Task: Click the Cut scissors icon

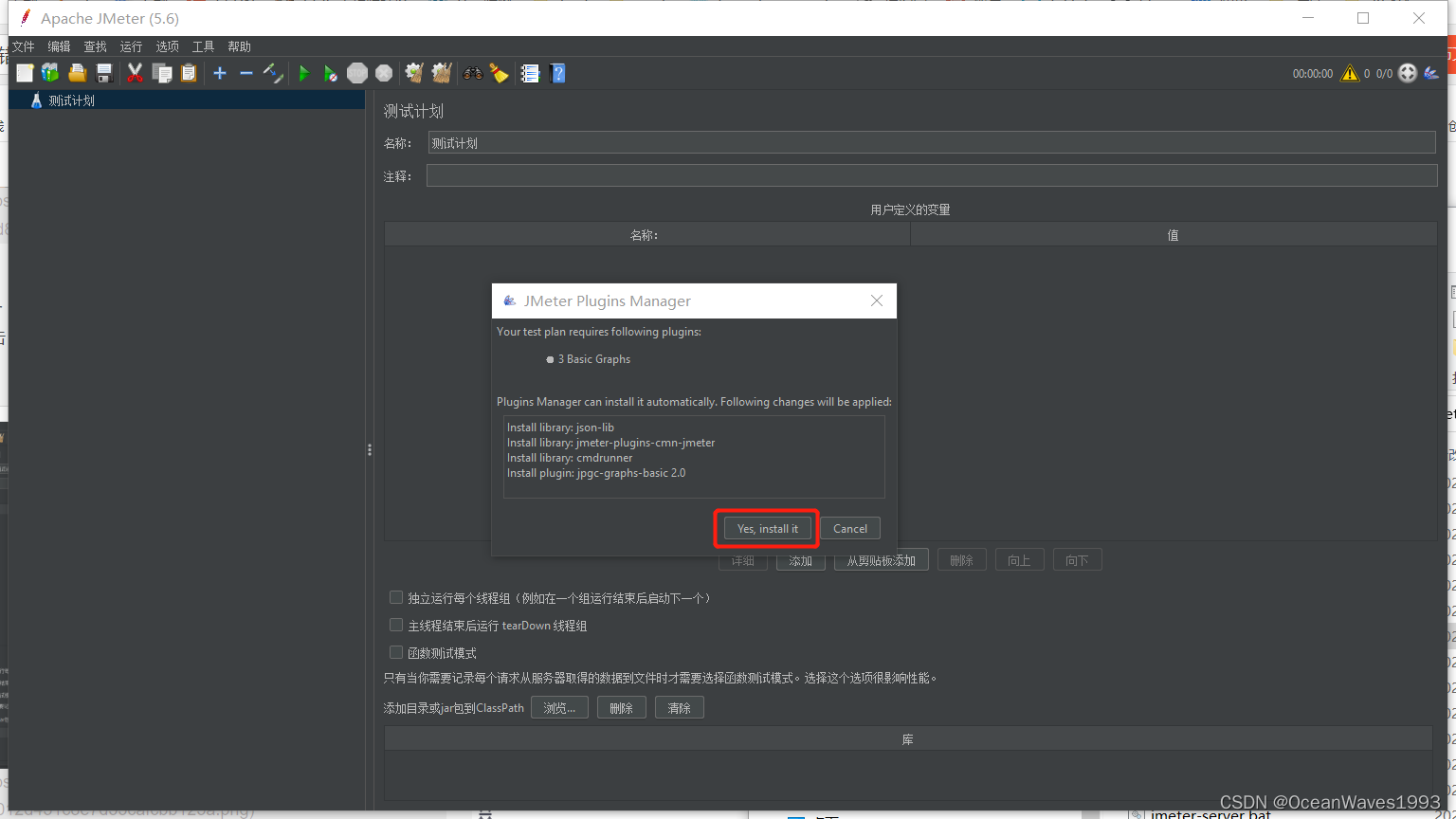Action: 135,73
